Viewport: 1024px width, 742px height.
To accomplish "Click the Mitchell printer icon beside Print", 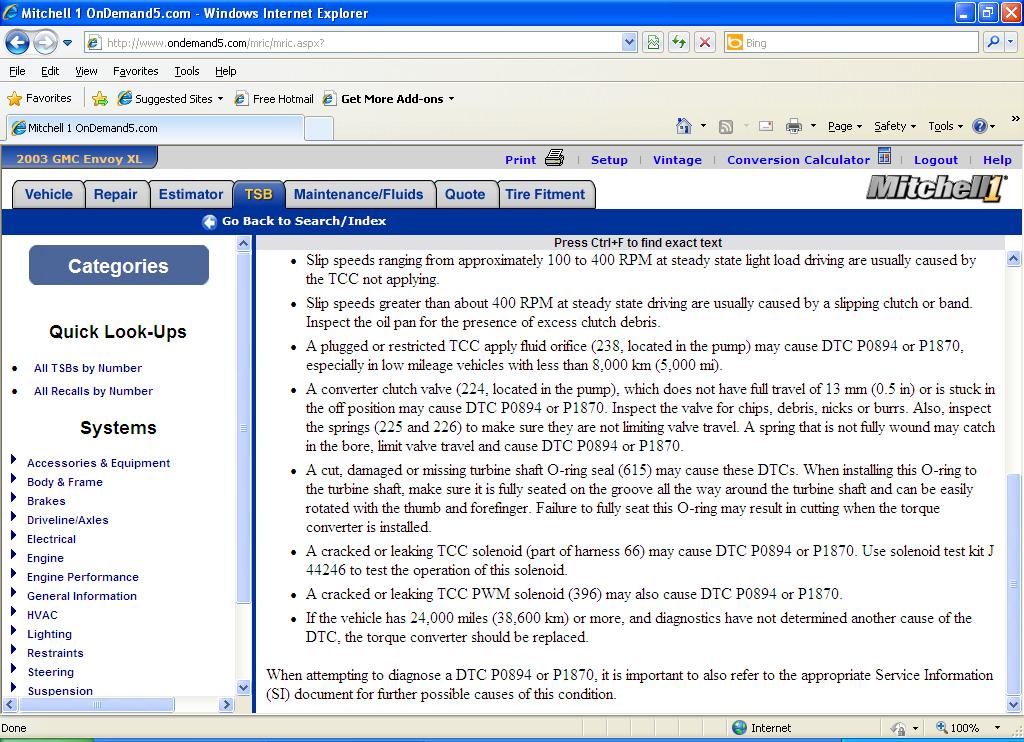I will pyautogui.click(x=554, y=157).
